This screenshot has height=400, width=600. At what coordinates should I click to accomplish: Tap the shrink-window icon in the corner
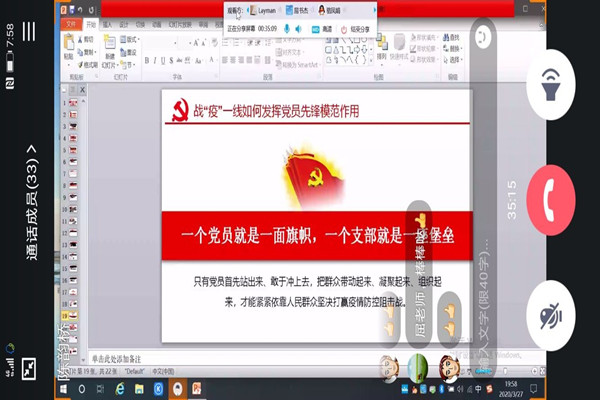click(x=29, y=368)
